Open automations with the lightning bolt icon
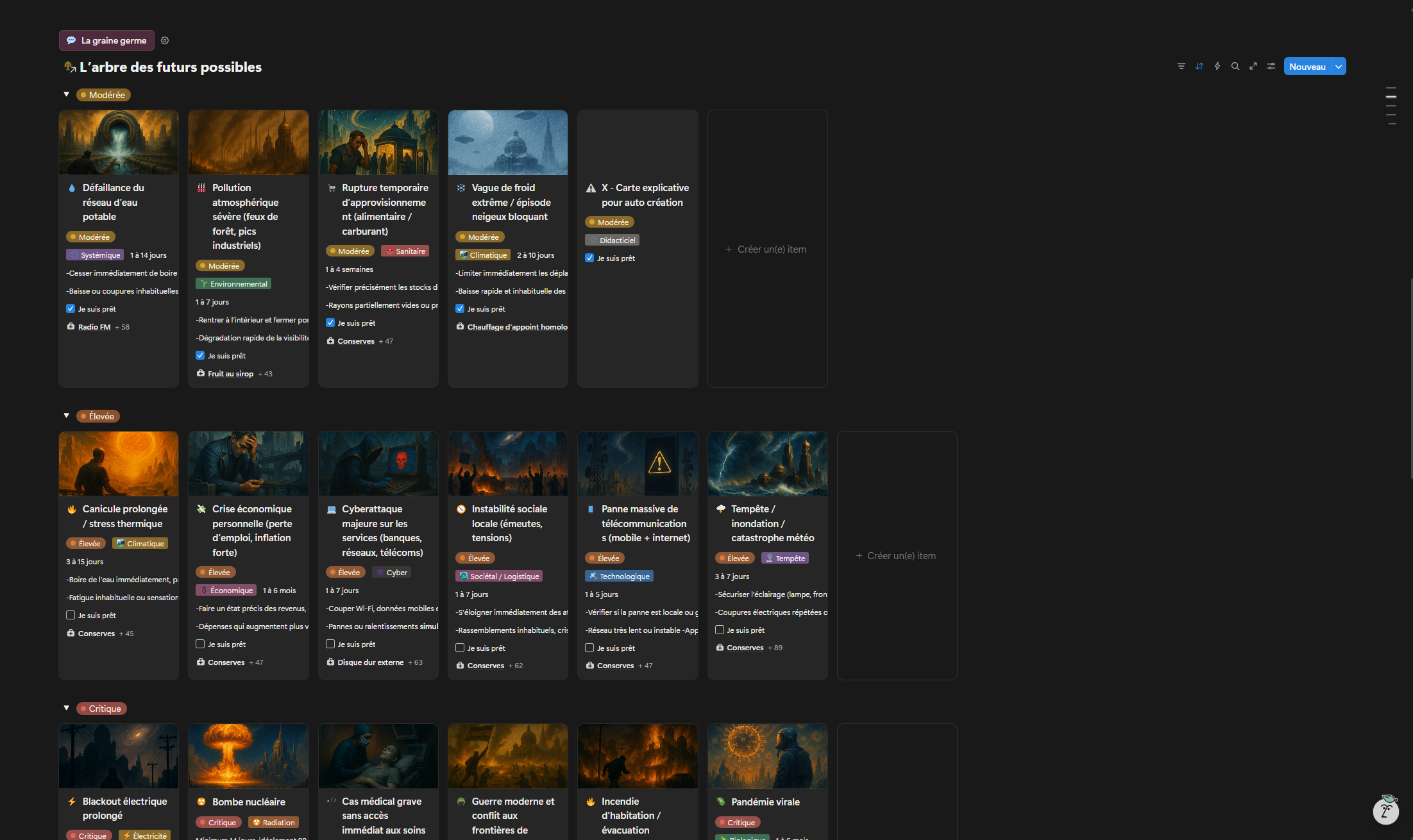 coord(1217,67)
